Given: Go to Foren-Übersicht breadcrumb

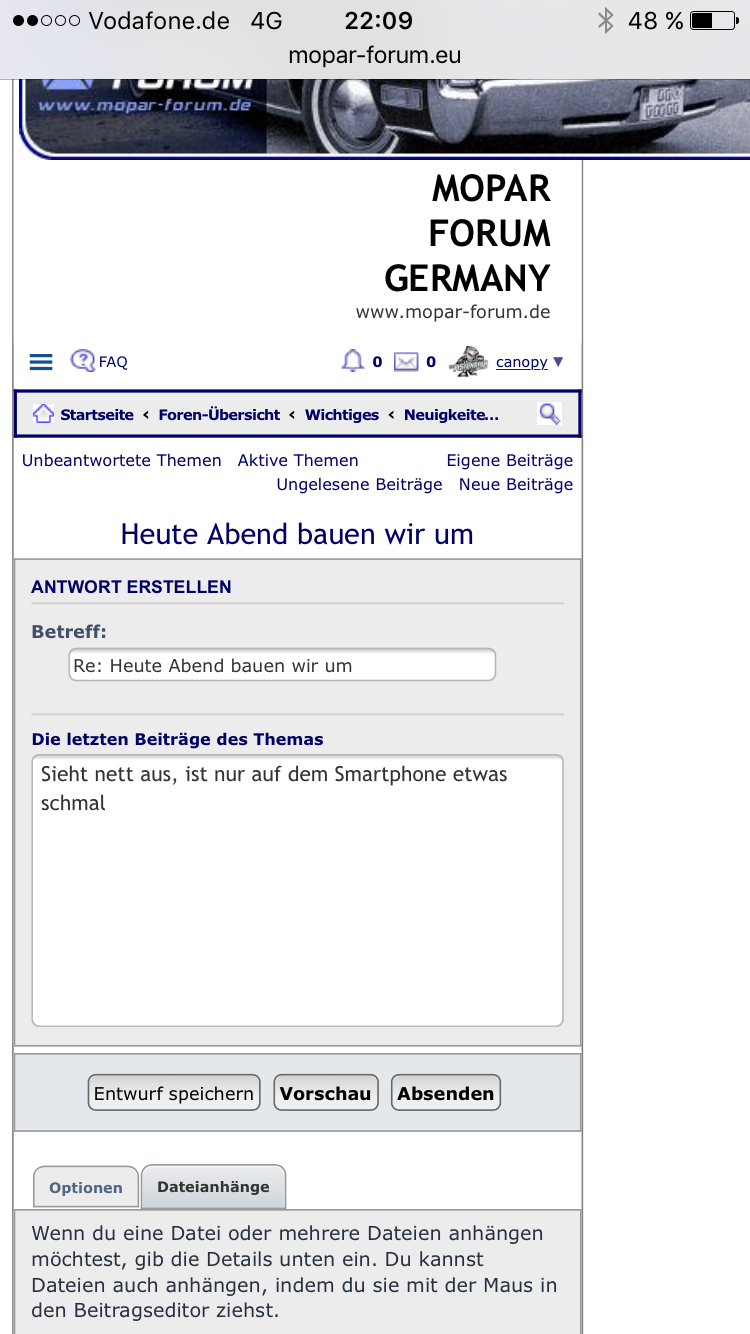Looking at the screenshot, I should click(219, 415).
